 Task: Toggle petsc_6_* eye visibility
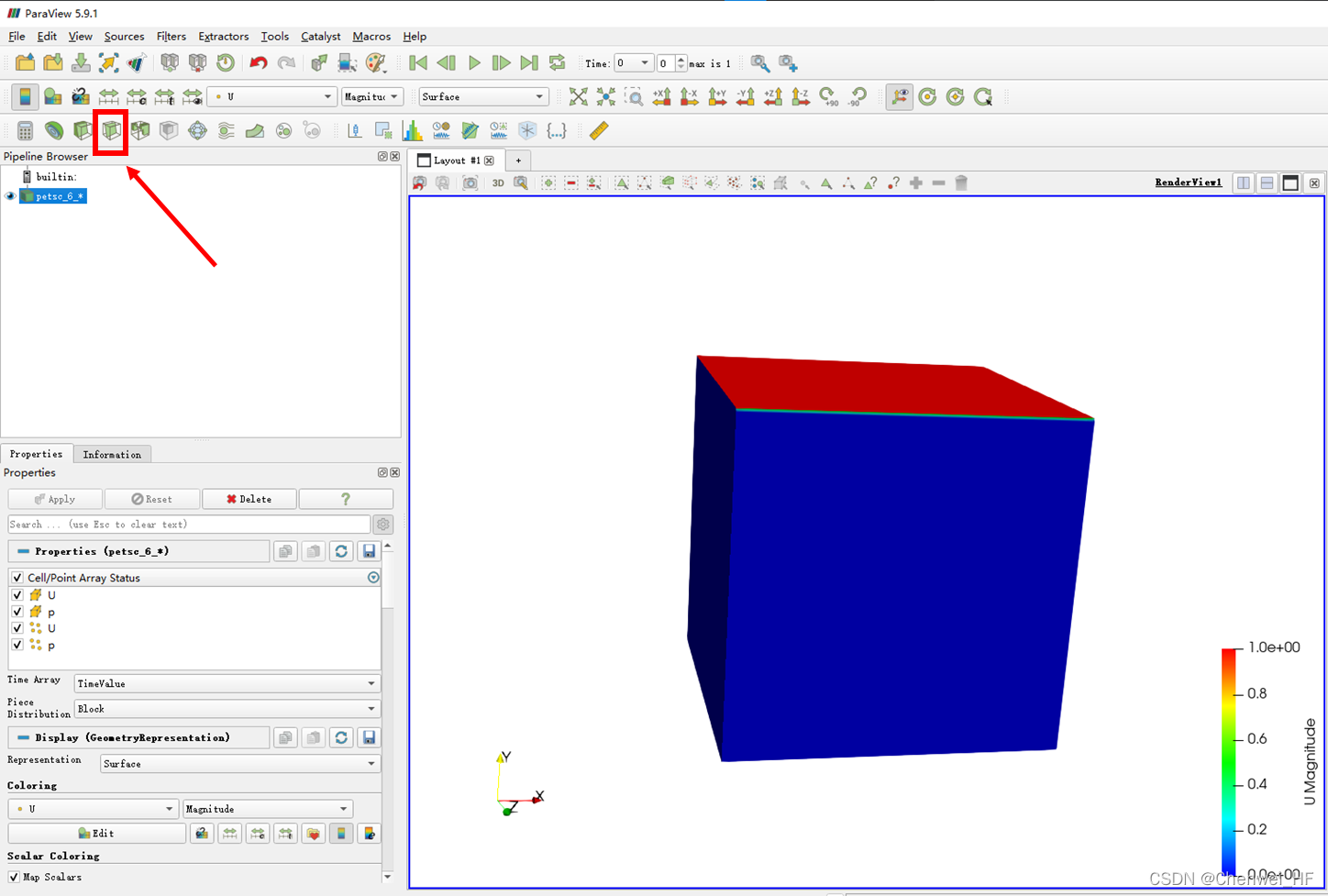coord(10,196)
